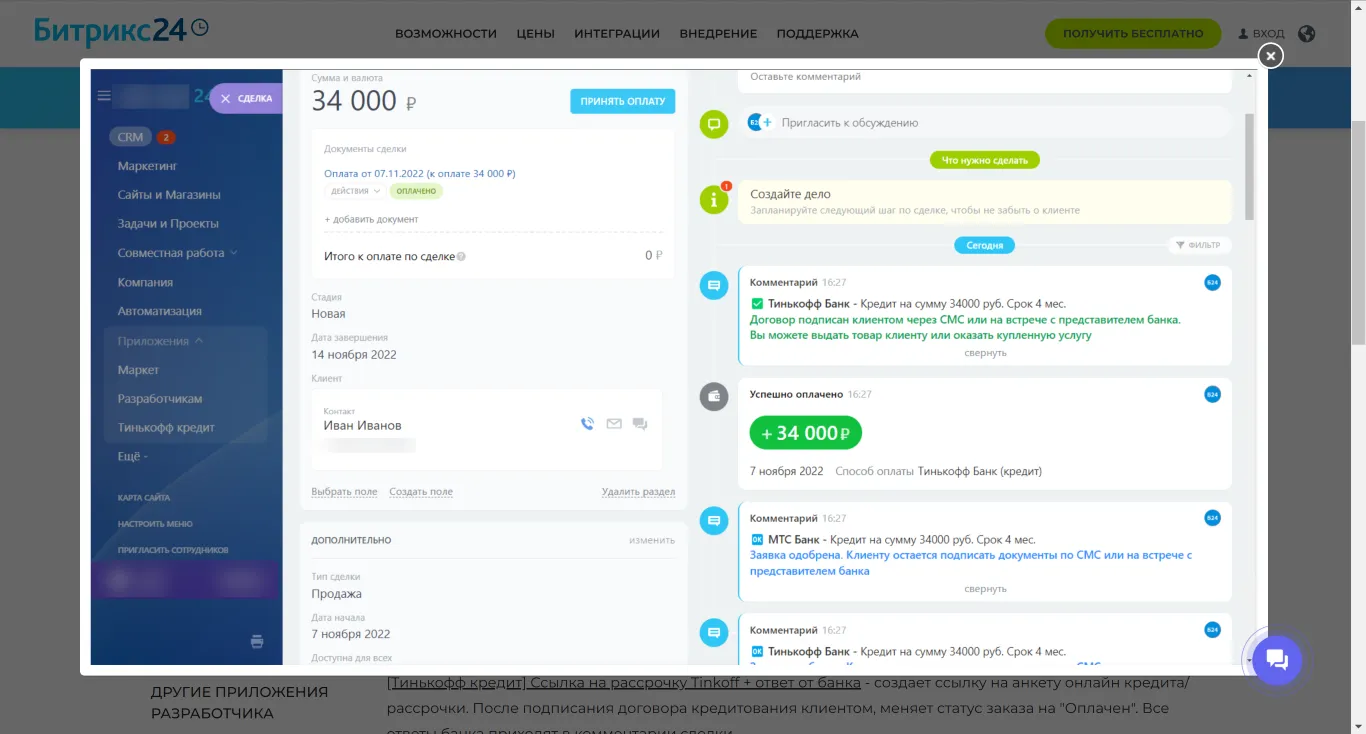This screenshot has height=734, width=1366.
Task: Open ИНТЕГРАЦИИ in top navigation
Action: [616, 33]
